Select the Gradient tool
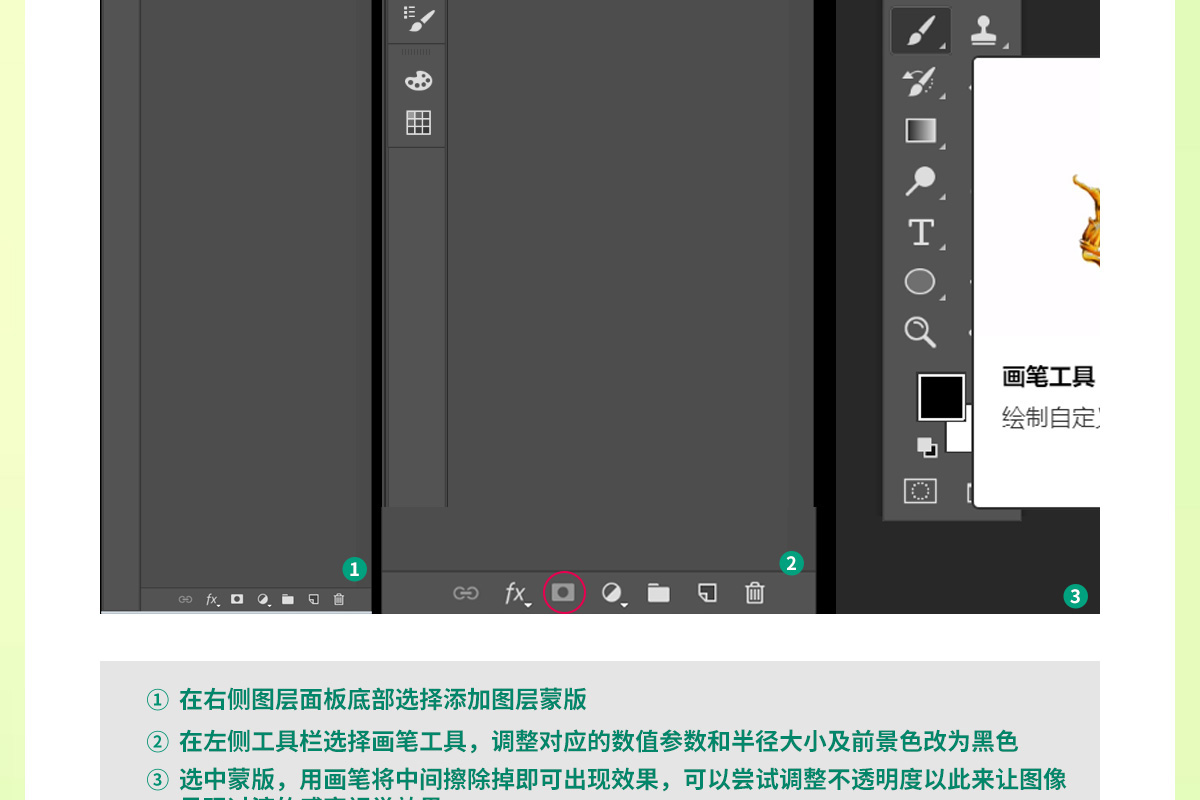The image size is (1200, 800). [920, 131]
